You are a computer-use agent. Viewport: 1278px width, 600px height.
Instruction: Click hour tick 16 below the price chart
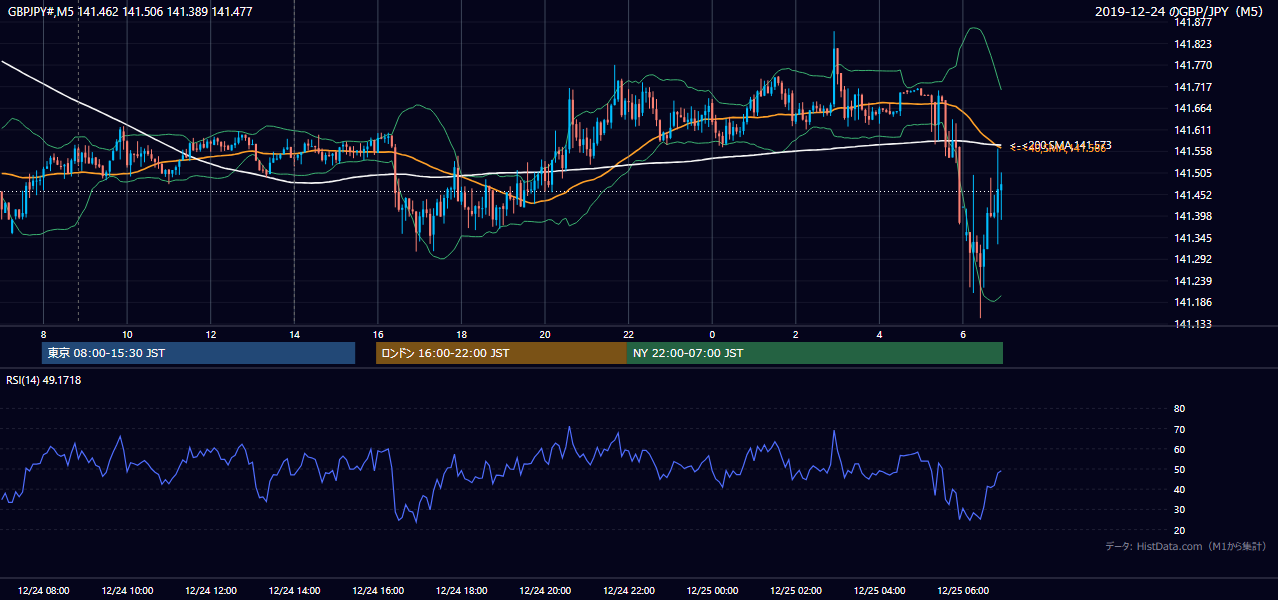click(377, 334)
